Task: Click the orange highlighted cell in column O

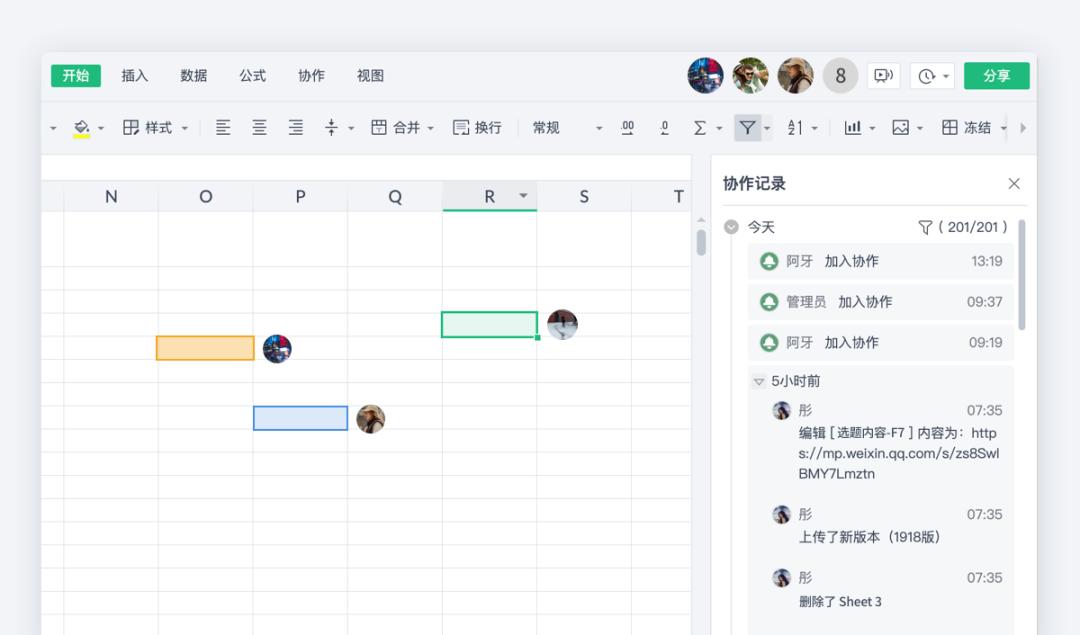Action: pos(205,348)
